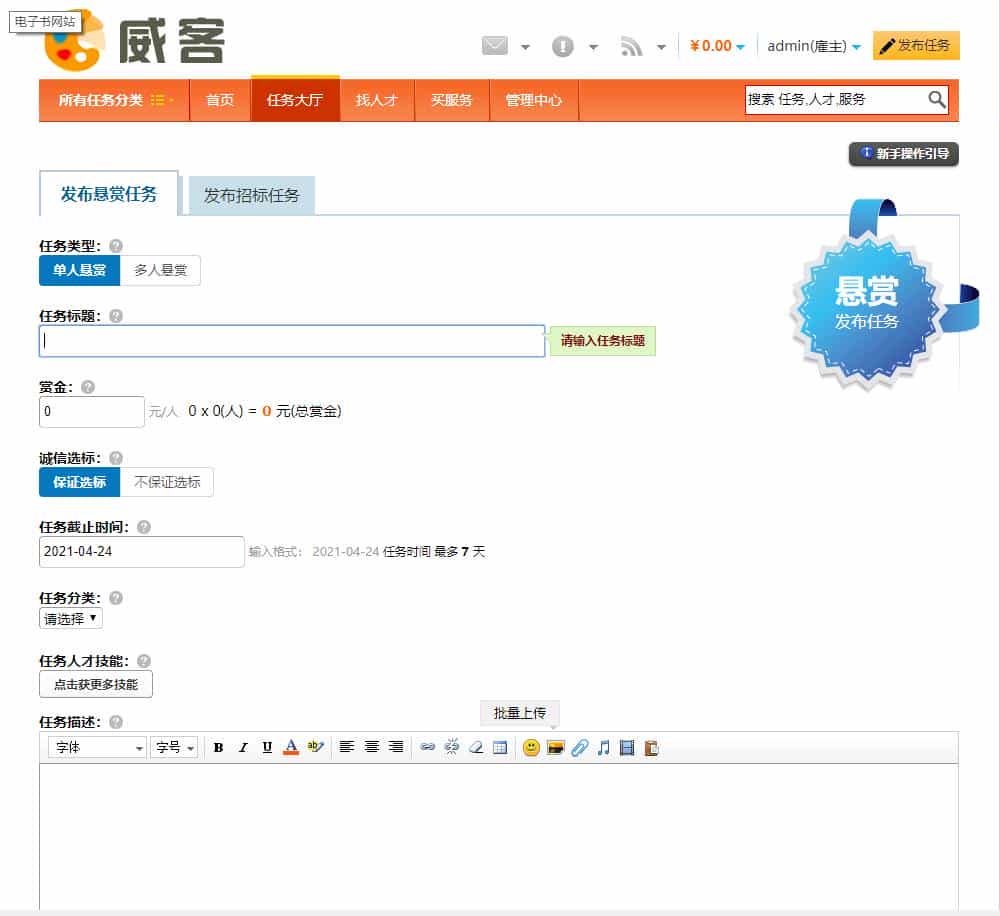Click help icon beside 任务标题
This screenshot has width=1000, height=916.
(115, 316)
